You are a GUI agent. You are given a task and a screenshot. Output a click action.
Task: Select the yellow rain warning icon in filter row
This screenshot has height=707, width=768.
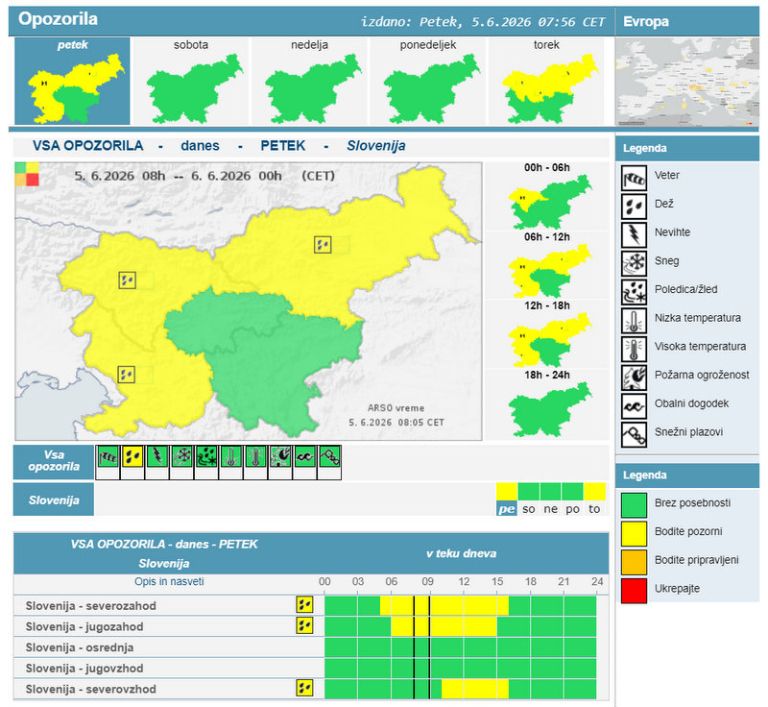132,457
